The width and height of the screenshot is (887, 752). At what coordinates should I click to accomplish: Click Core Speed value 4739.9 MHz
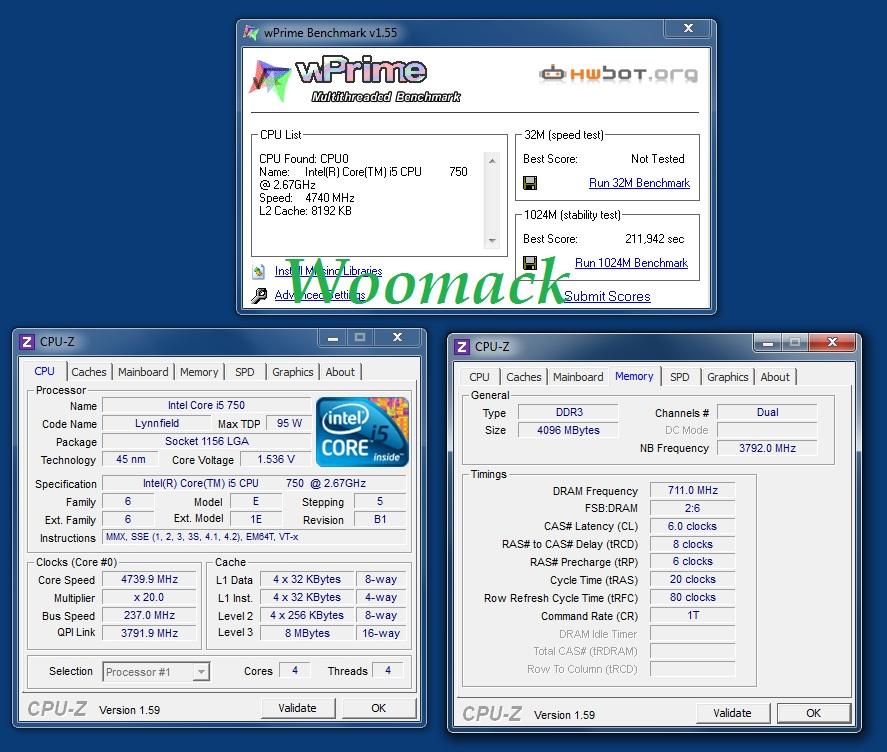149,579
